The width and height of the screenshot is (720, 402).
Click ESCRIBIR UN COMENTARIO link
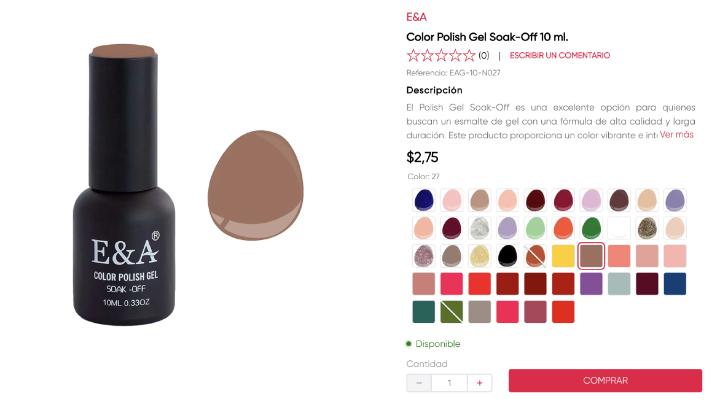click(x=559, y=55)
